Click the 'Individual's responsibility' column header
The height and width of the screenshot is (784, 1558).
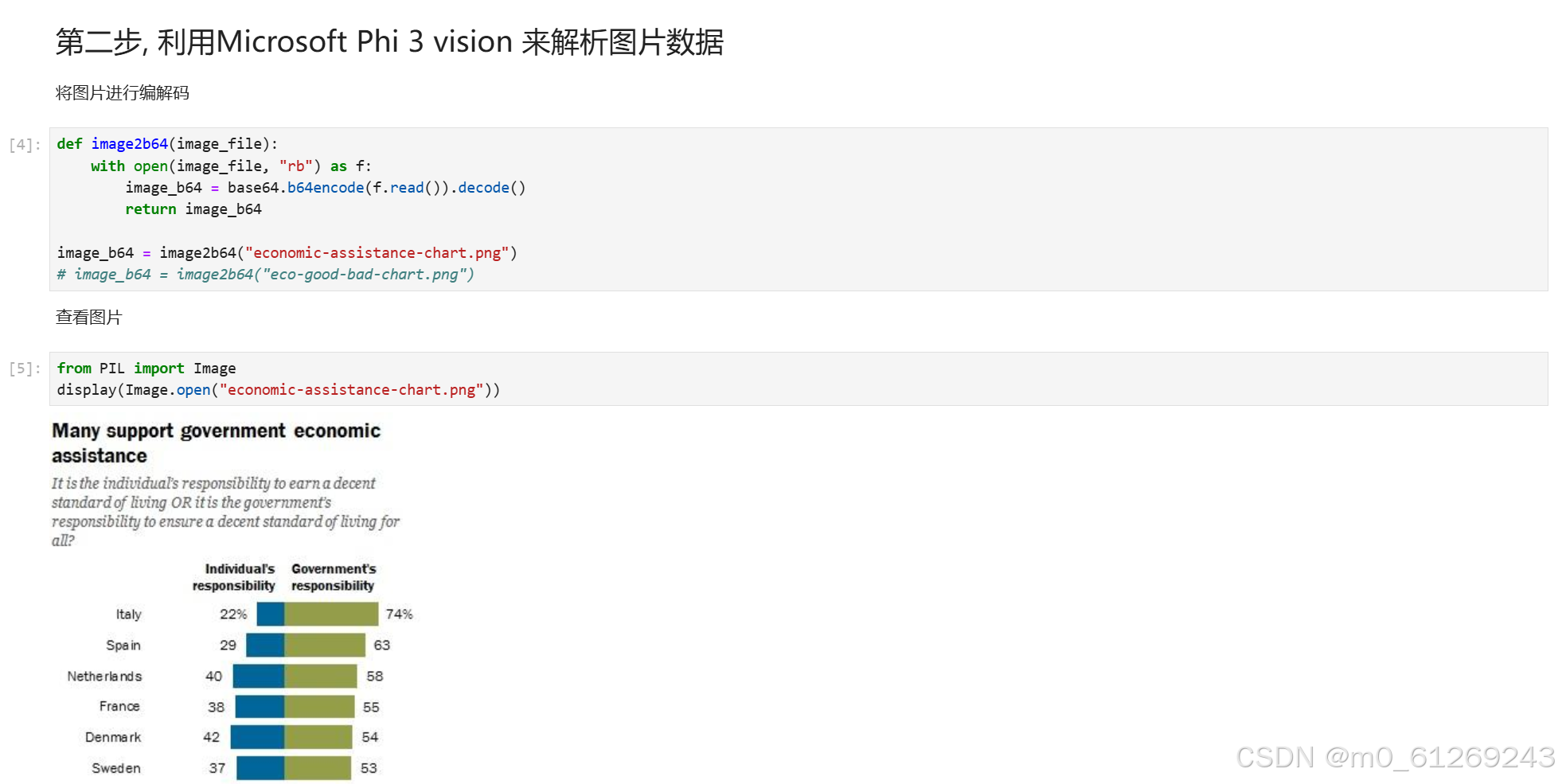point(233,577)
